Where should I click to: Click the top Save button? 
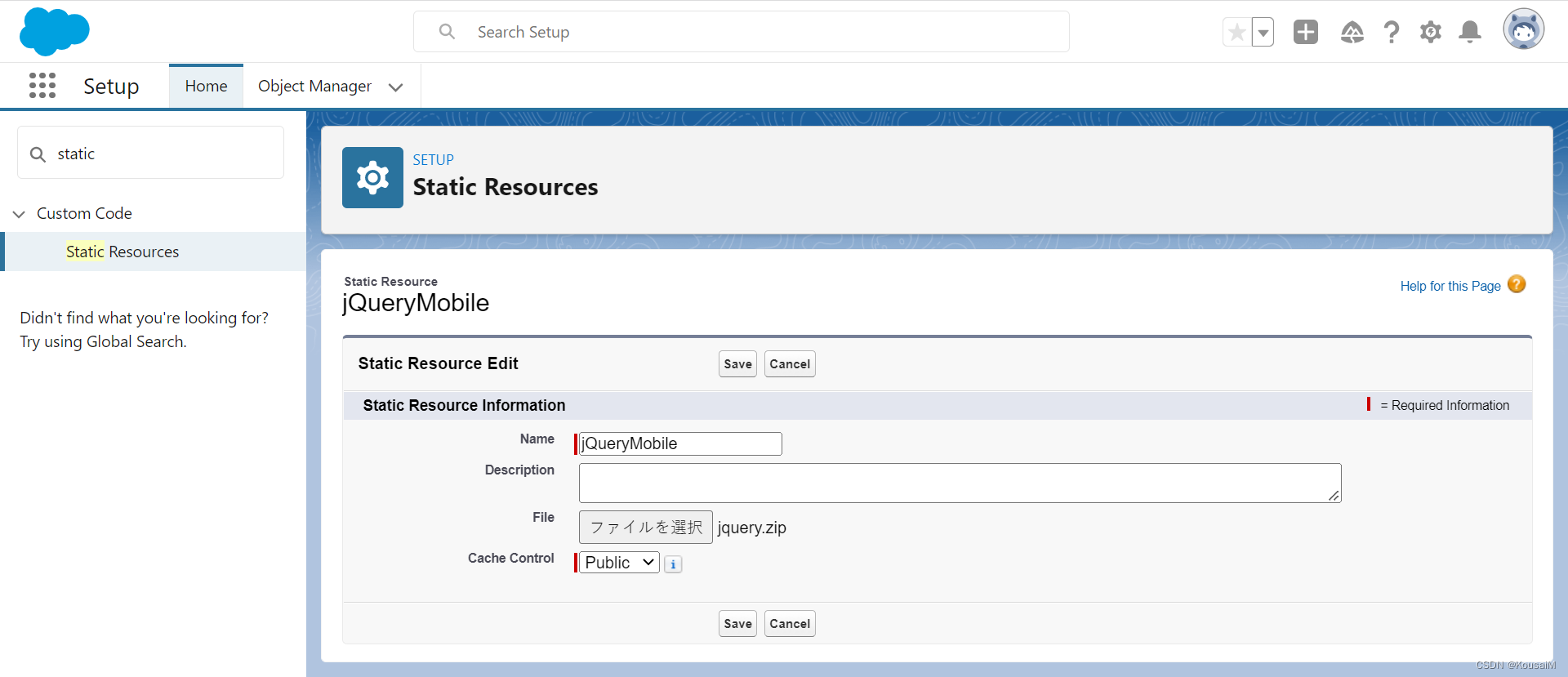pos(737,363)
